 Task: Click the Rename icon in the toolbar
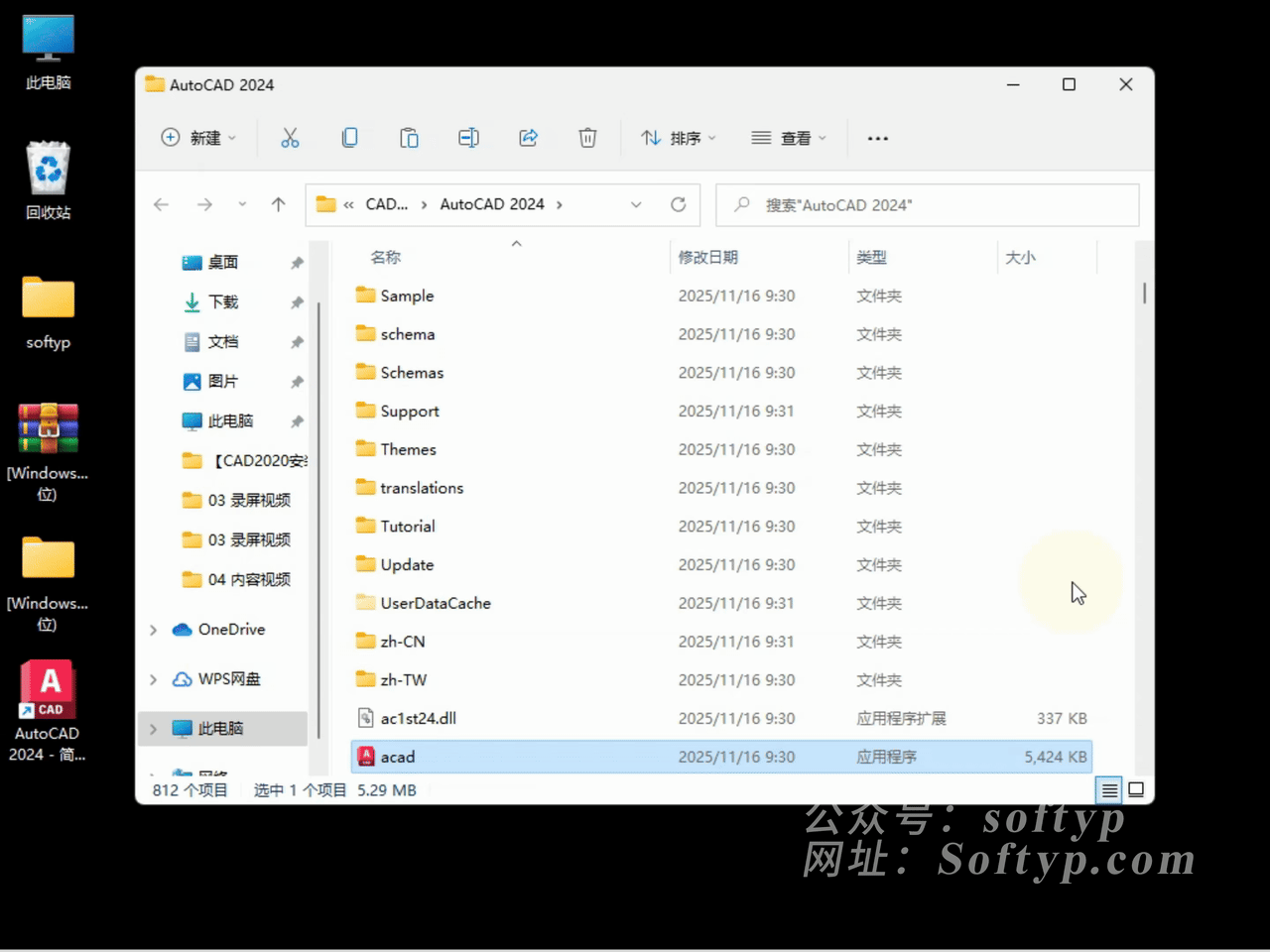click(x=468, y=138)
